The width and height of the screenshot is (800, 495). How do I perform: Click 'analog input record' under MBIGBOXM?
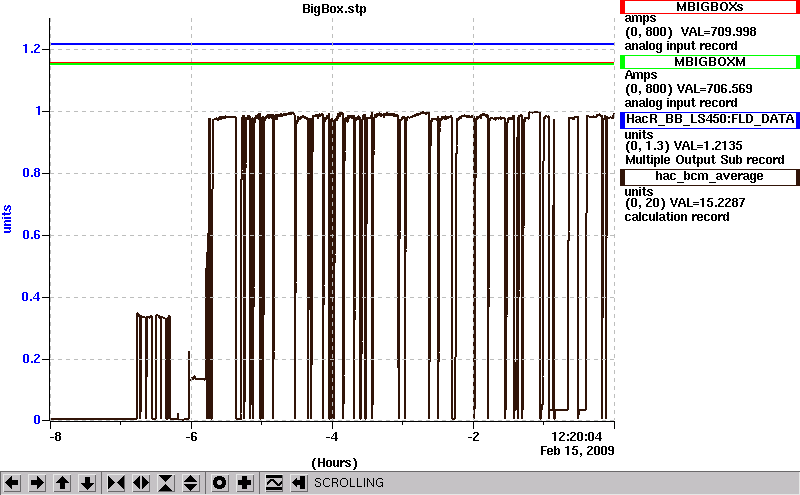[681, 103]
